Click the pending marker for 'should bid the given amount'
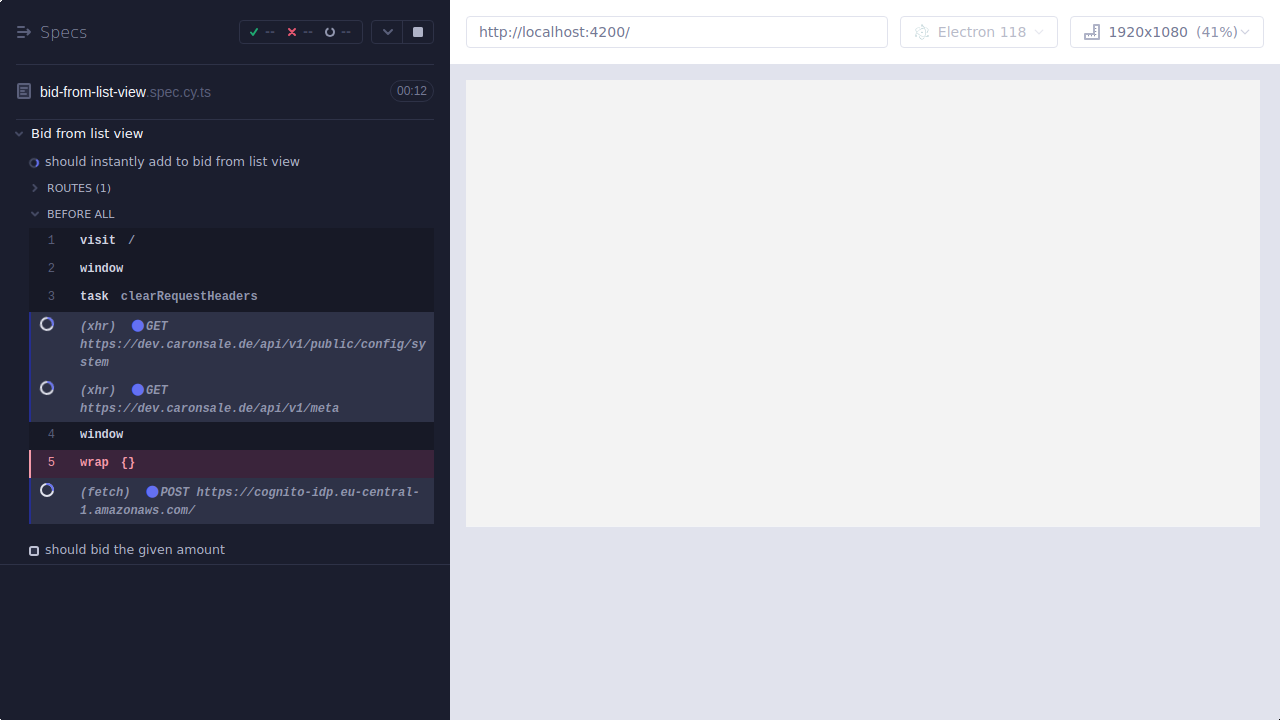 pos(34,550)
